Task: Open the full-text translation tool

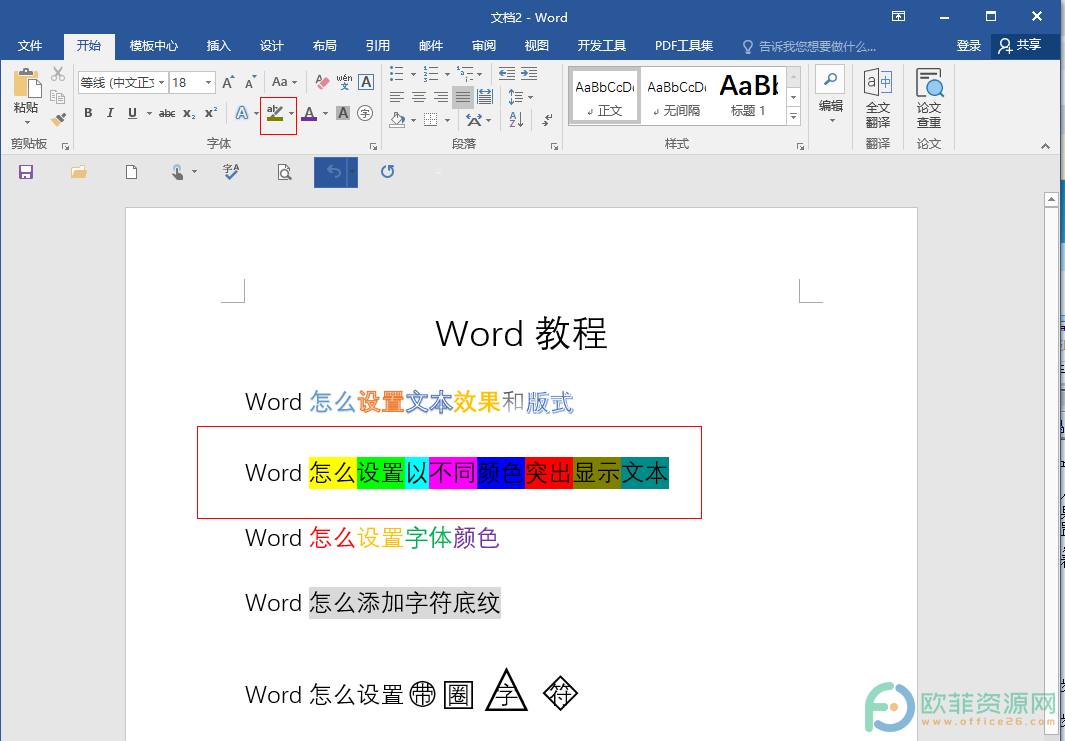Action: (x=878, y=98)
